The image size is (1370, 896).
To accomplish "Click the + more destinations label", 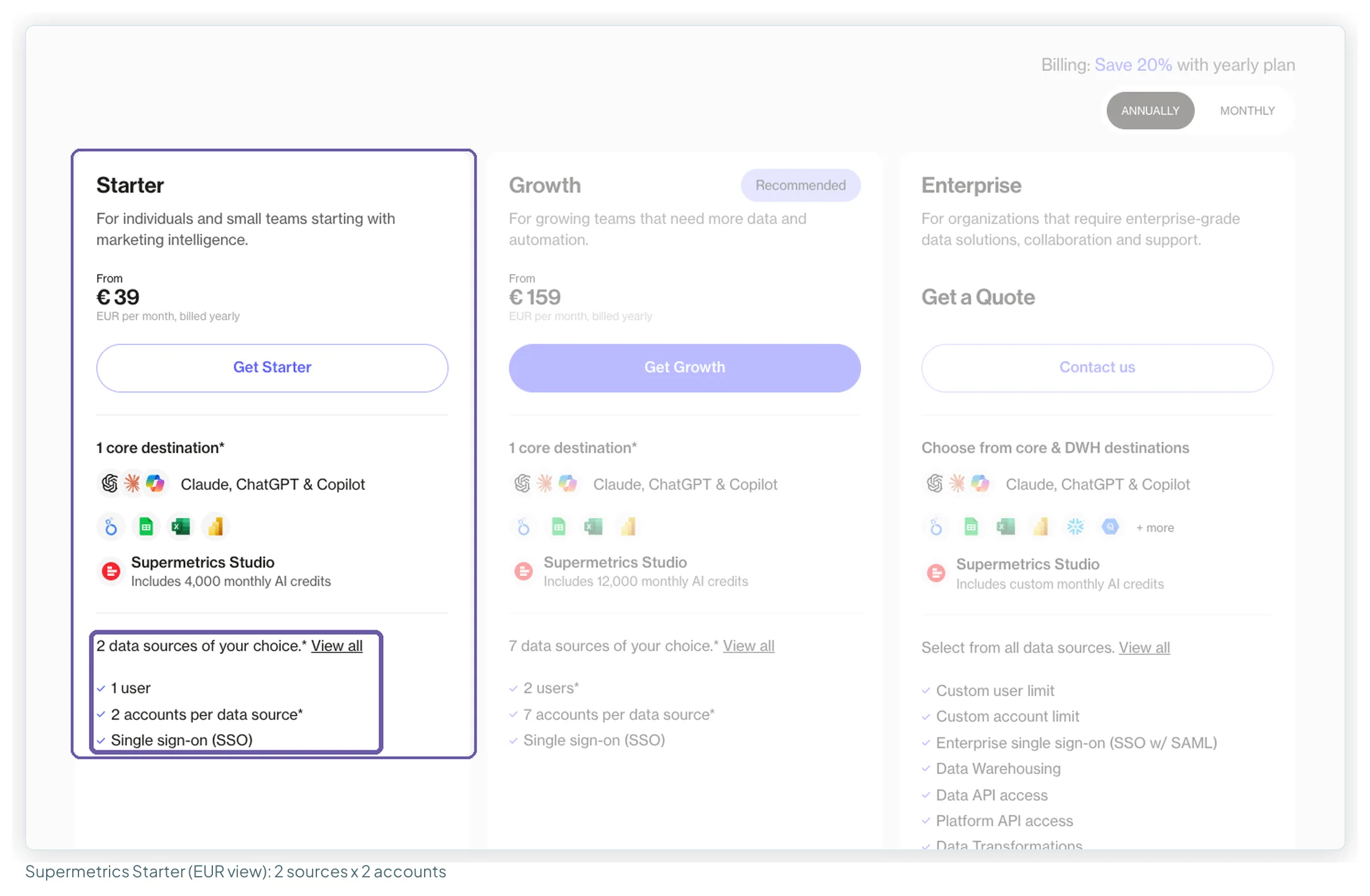I will pyautogui.click(x=1155, y=528).
